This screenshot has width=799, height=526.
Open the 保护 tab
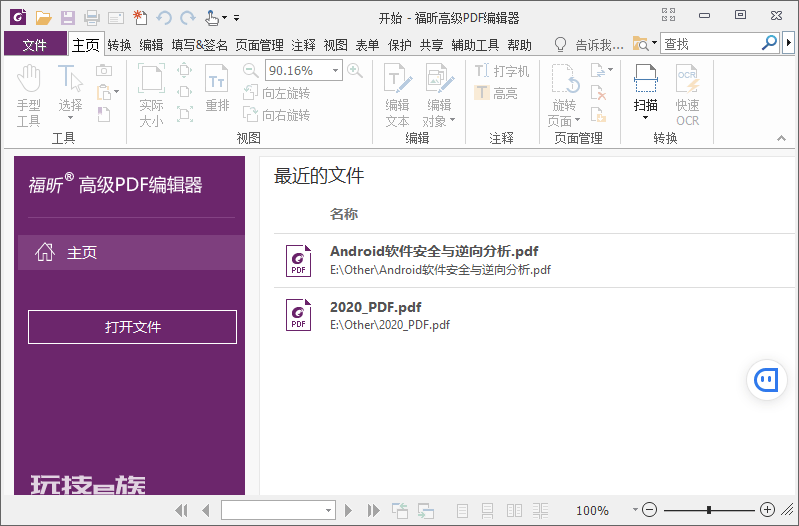[400, 45]
